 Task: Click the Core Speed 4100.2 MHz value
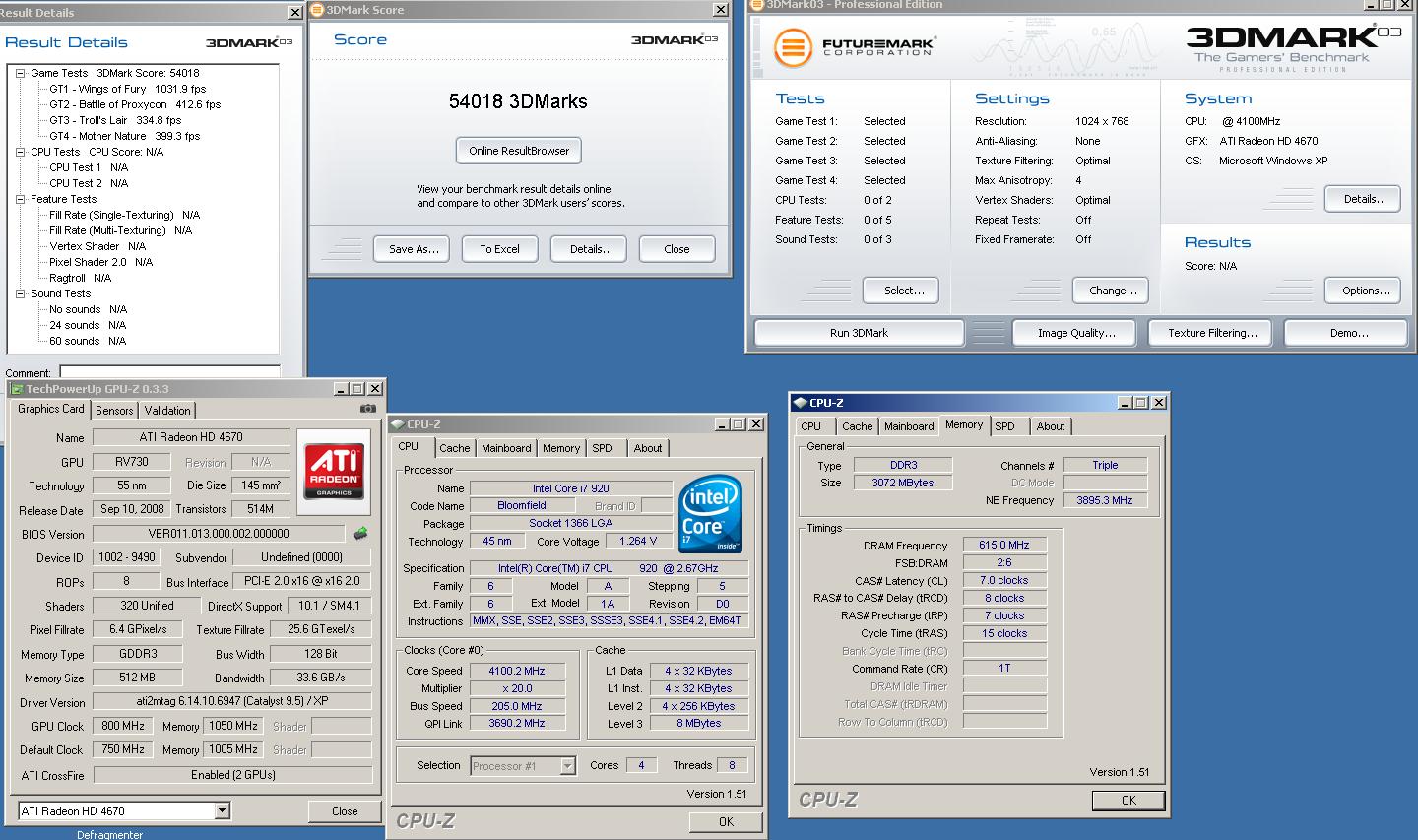coord(516,671)
